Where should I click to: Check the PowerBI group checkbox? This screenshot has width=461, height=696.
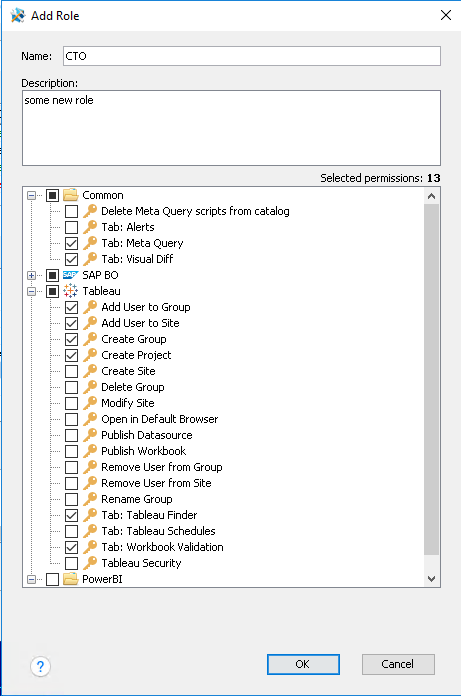coord(52,579)
